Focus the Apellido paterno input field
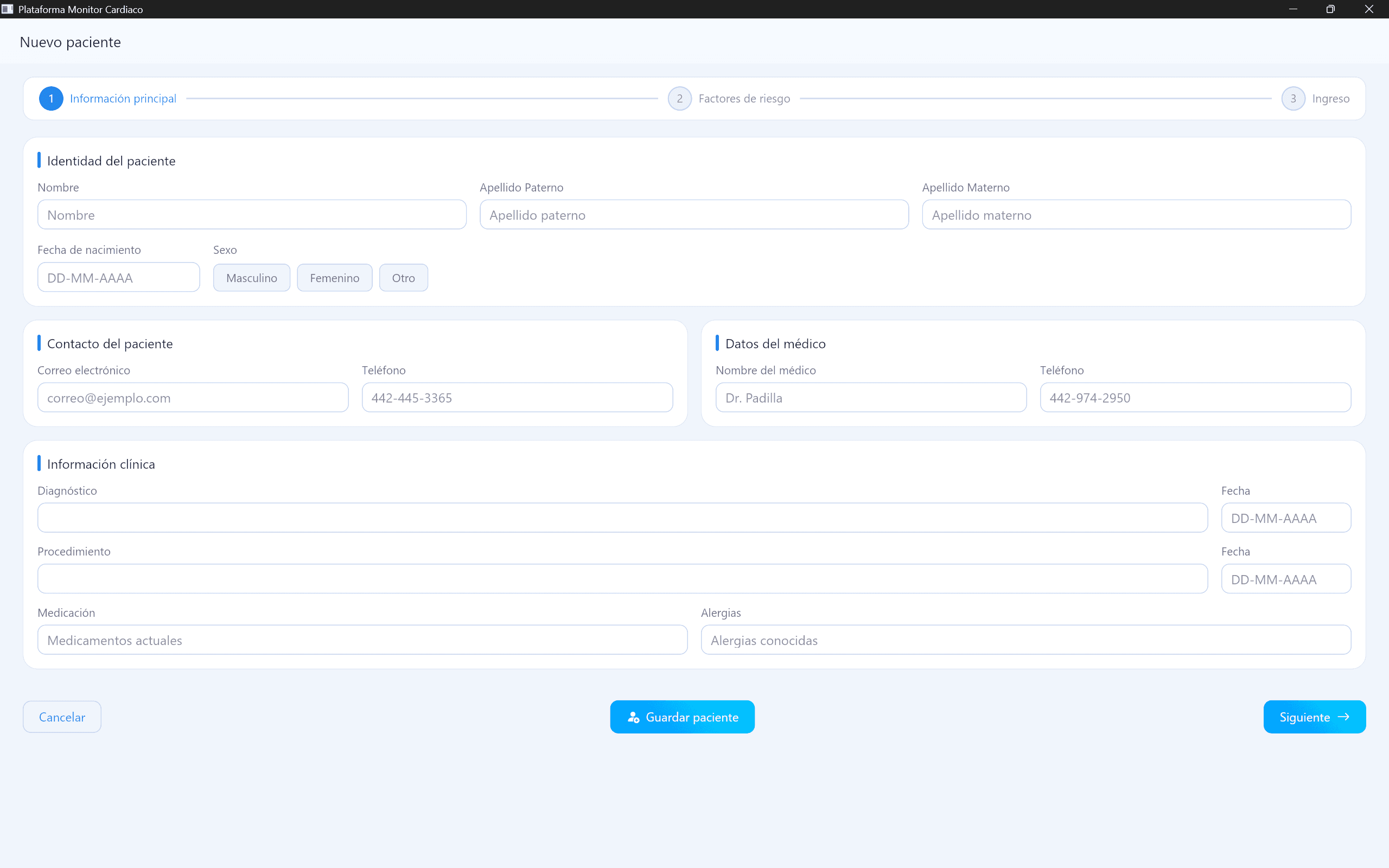 (x=694, y=215)
